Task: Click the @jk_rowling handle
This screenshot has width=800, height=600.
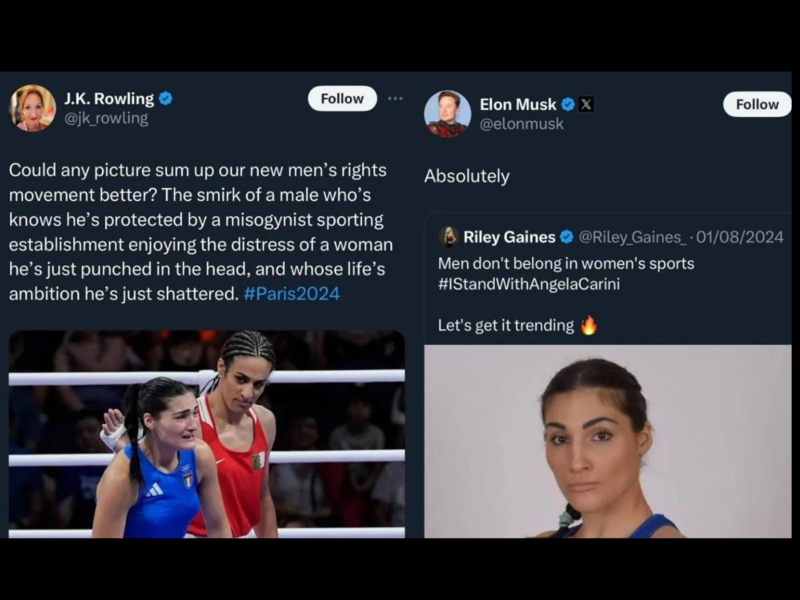Action: coord(106,118)
